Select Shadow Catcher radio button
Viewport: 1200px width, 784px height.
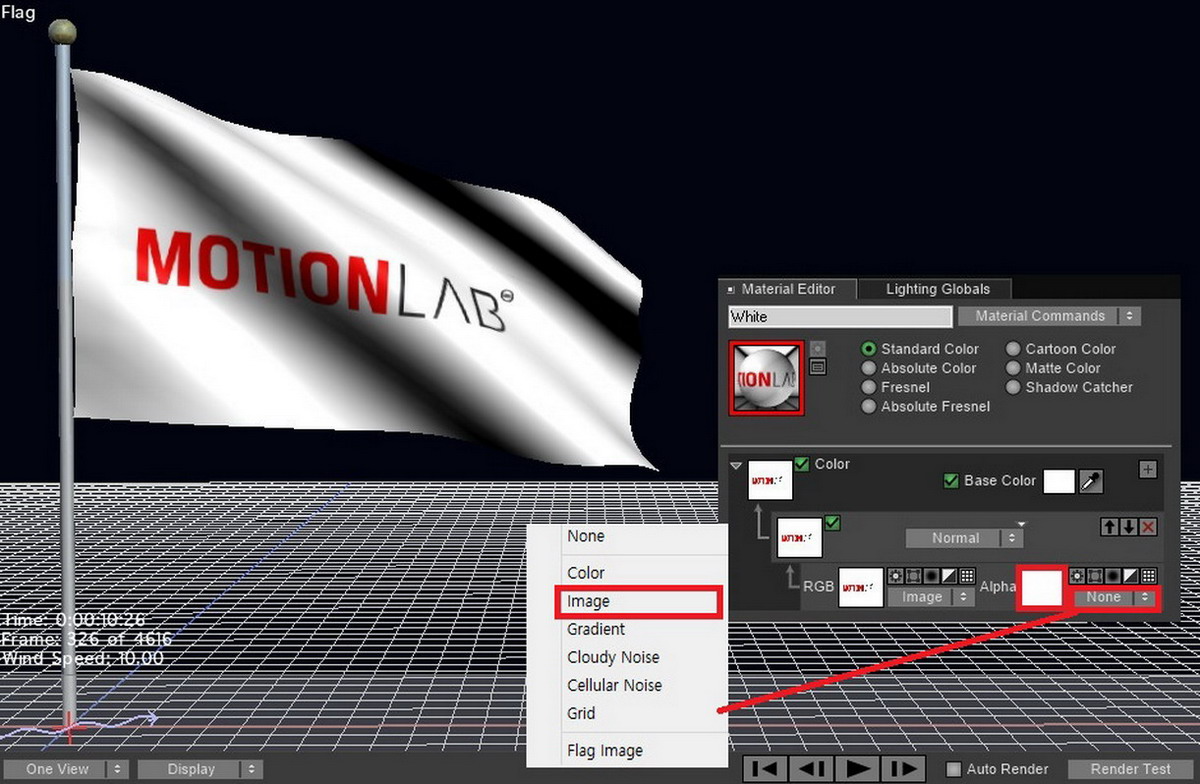pos(1013,387)
